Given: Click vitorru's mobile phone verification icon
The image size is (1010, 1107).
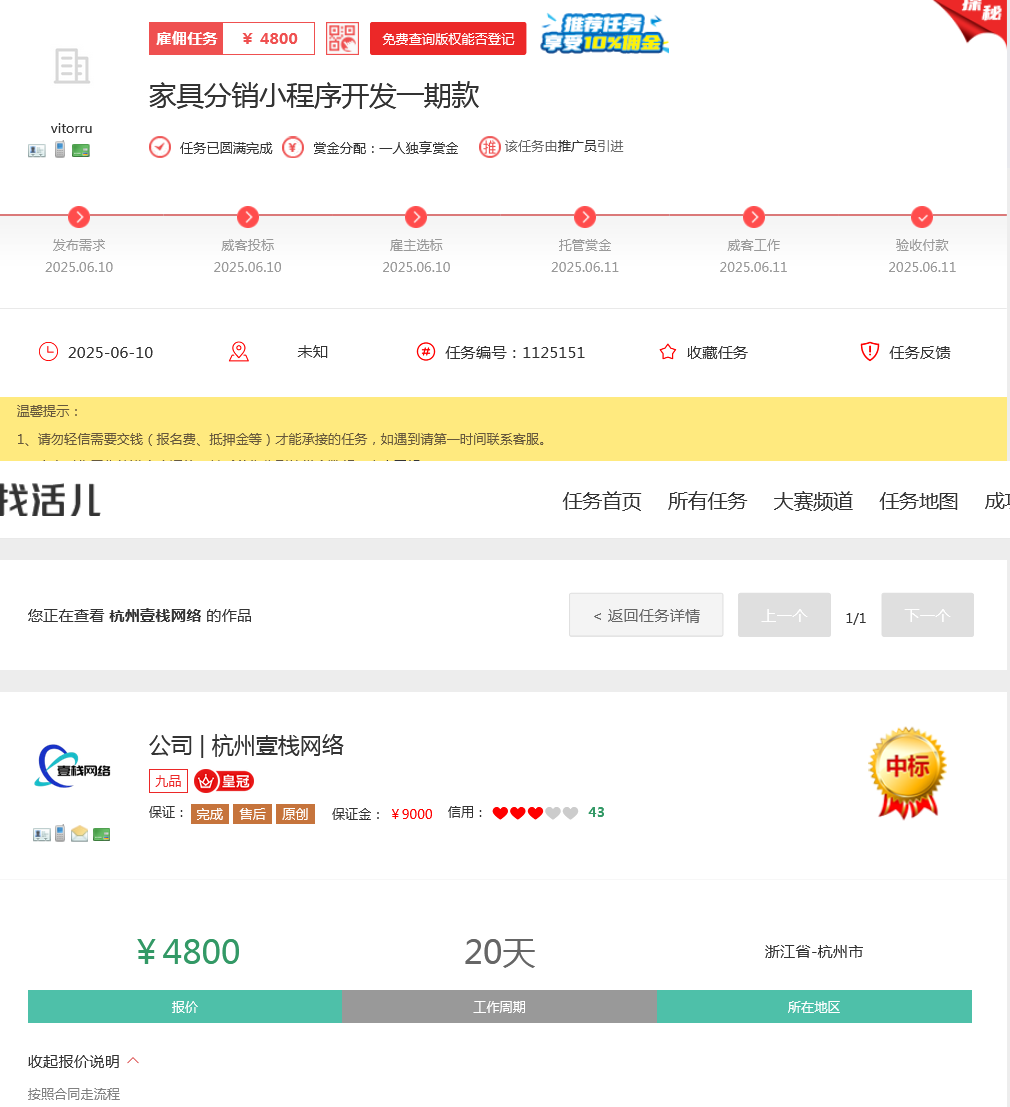Looking at the screenshot, I should pos(61,149).
